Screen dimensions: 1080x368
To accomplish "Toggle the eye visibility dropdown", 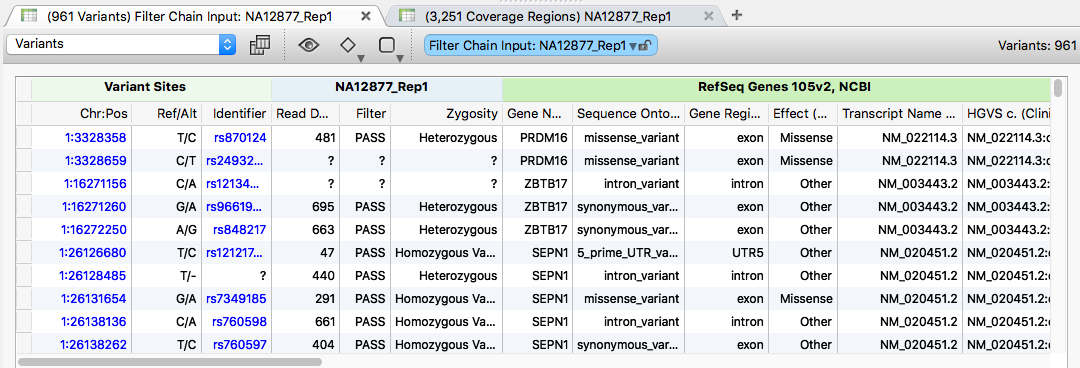I will pos(309,45).
